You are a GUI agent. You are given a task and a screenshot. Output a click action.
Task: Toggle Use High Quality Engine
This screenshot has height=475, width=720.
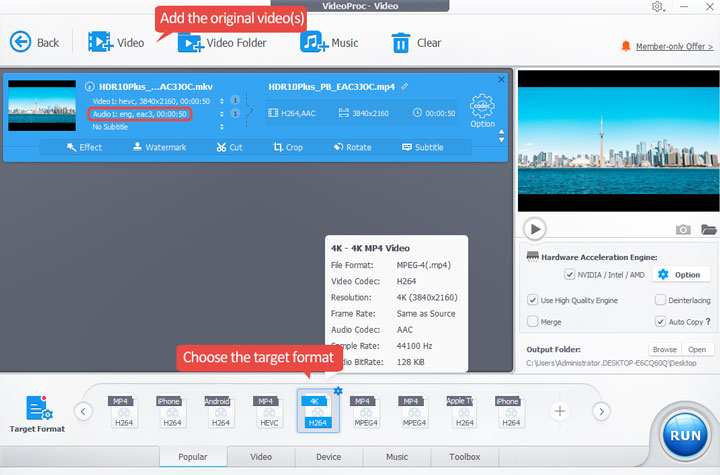pyautogui.click(x=533, y=300)
